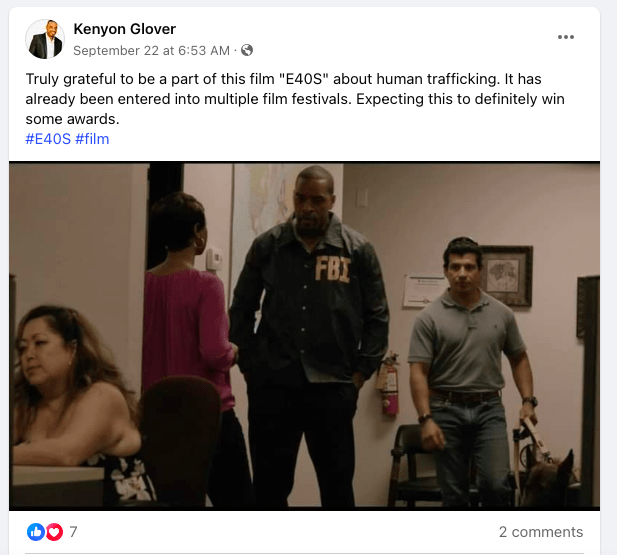Image resolution: width=617 pixels, height=555 pixels.
Task: Click the red fire extinguisher in the photo
Action: pyautogui.click(x=388, y=385)
